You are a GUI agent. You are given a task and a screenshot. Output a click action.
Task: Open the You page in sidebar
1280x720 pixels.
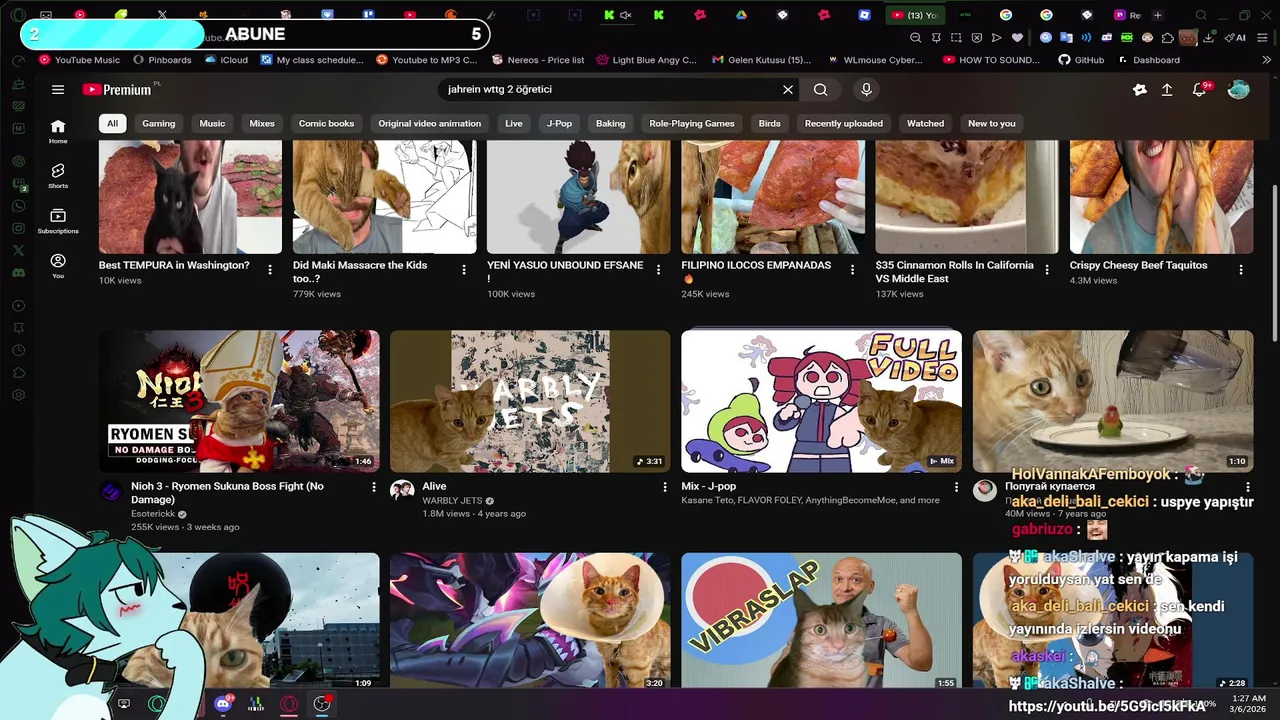[x=58, y=266]
